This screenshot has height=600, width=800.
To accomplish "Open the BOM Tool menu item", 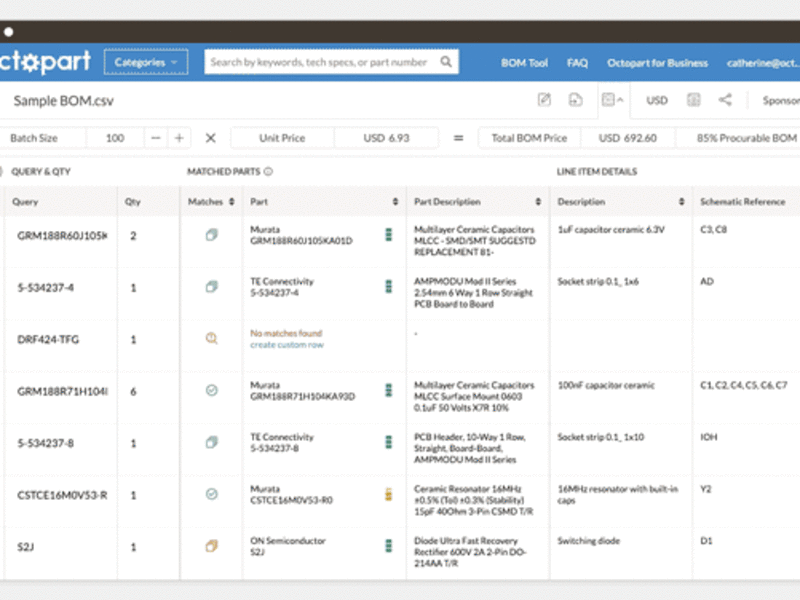I will [524, 63].
